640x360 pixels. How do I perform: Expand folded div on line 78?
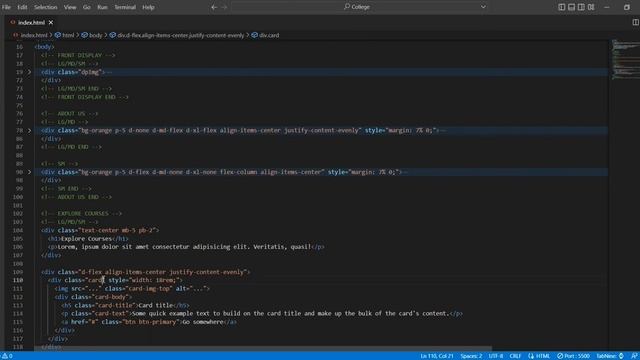coord(29,131)
